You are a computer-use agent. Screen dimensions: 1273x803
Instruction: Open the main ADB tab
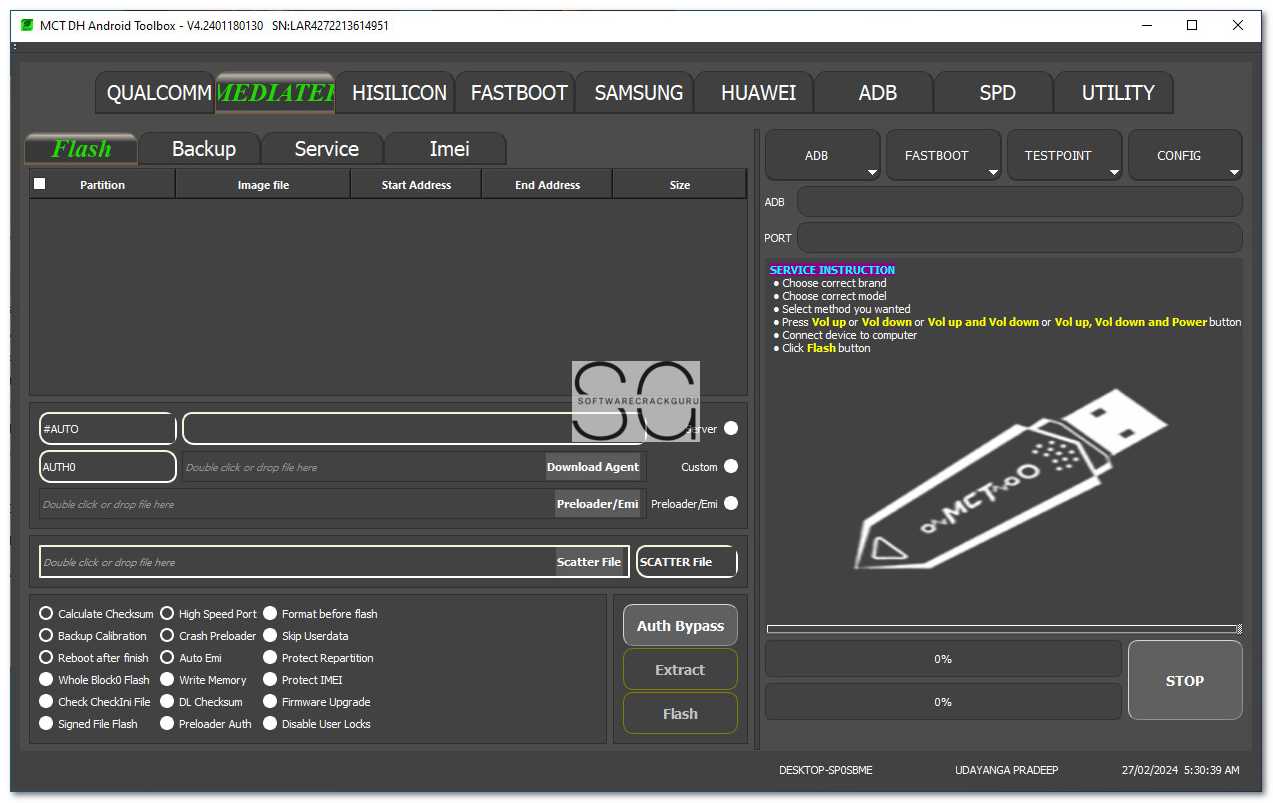click(x=875, y=93)
